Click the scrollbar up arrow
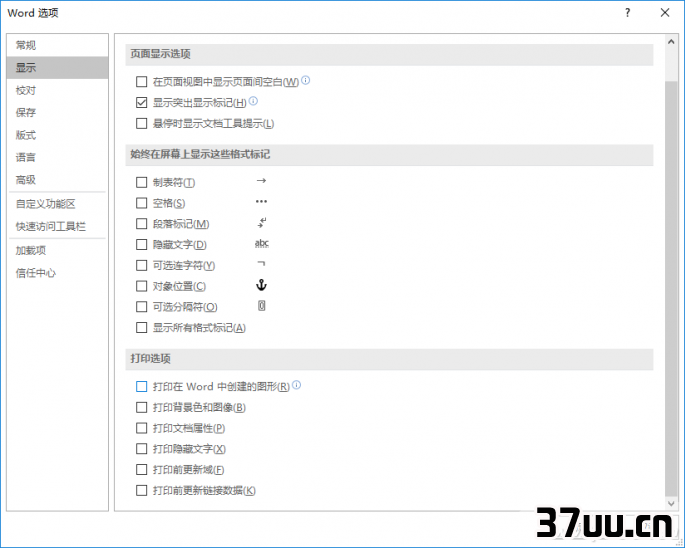 pos(671,42)
